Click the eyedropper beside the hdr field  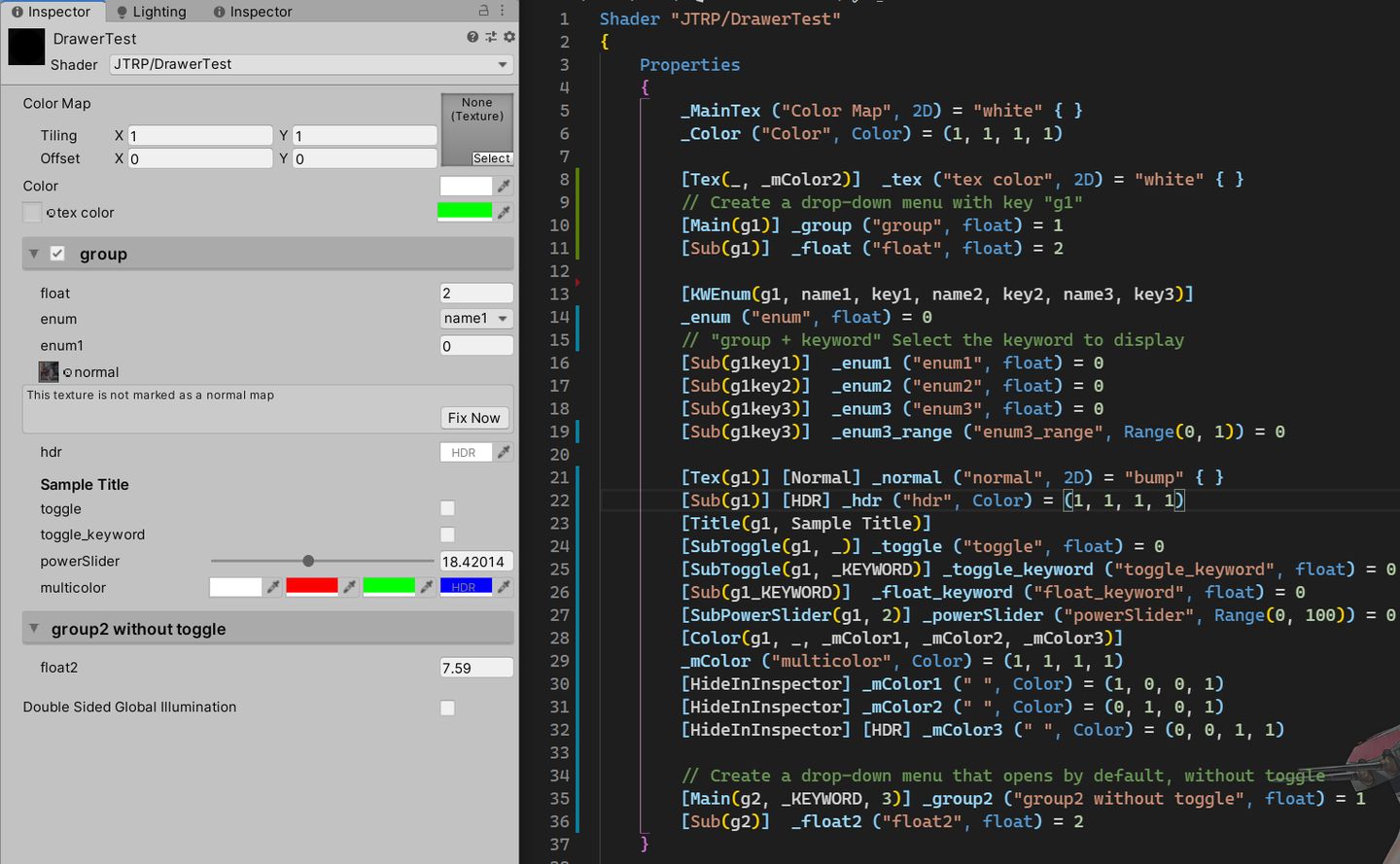[504, 452]
